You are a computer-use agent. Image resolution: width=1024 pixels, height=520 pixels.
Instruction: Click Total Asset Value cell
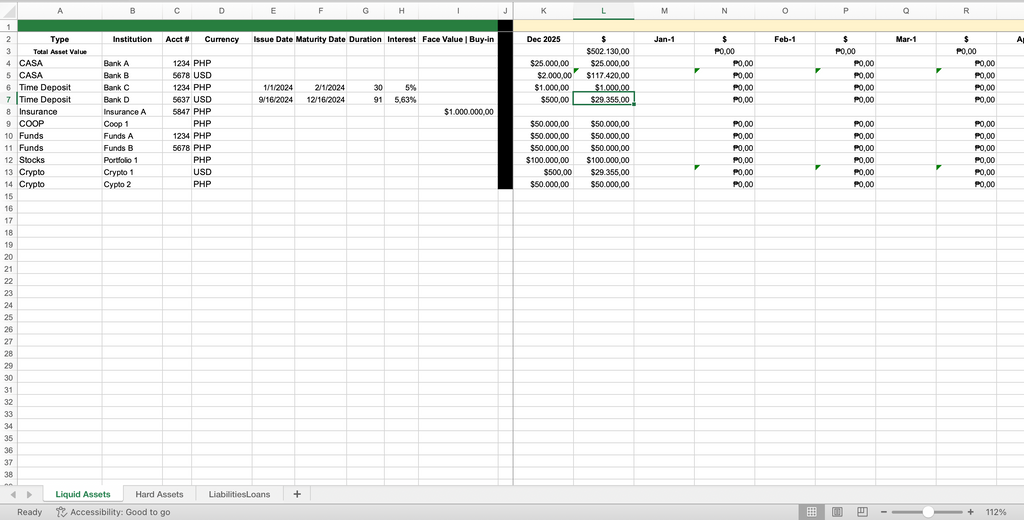59,52
